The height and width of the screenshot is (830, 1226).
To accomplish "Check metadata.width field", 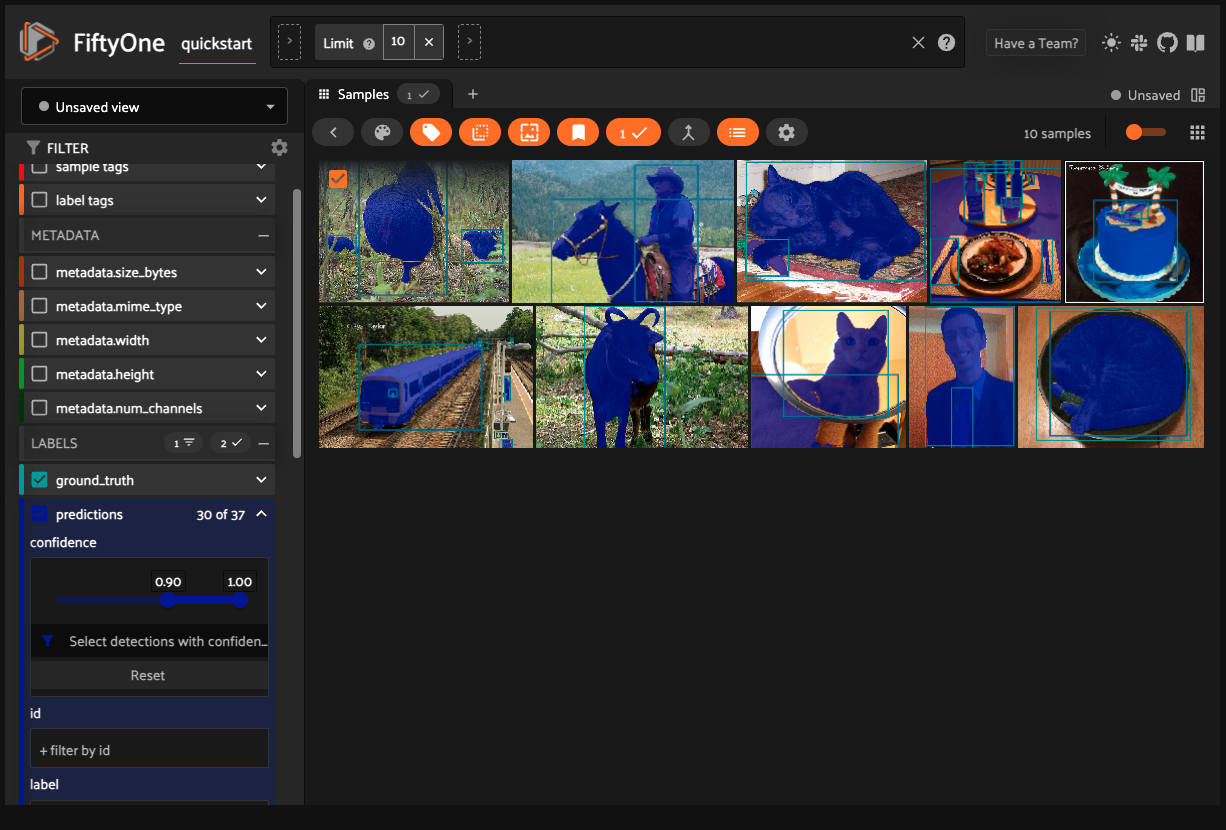I will click(x=40, y=340).
